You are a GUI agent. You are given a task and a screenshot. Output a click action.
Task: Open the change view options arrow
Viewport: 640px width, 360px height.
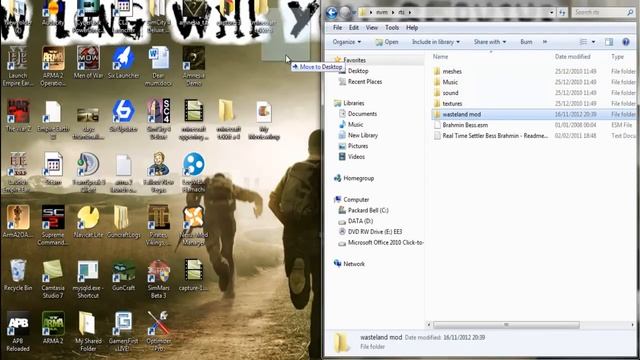pos(593,42)
